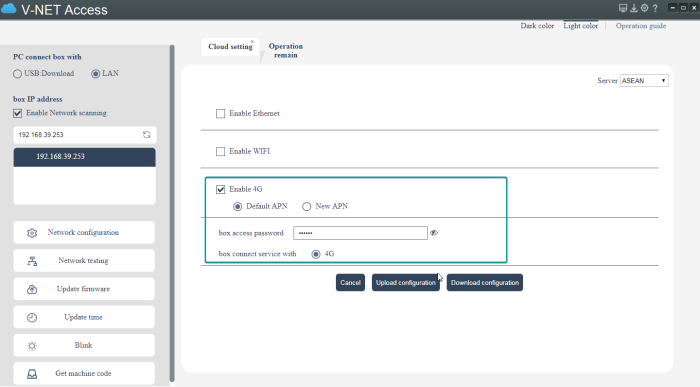Choose New APN radio button
The height and width of the screenshot is (387, 700).
coord(306,206)
